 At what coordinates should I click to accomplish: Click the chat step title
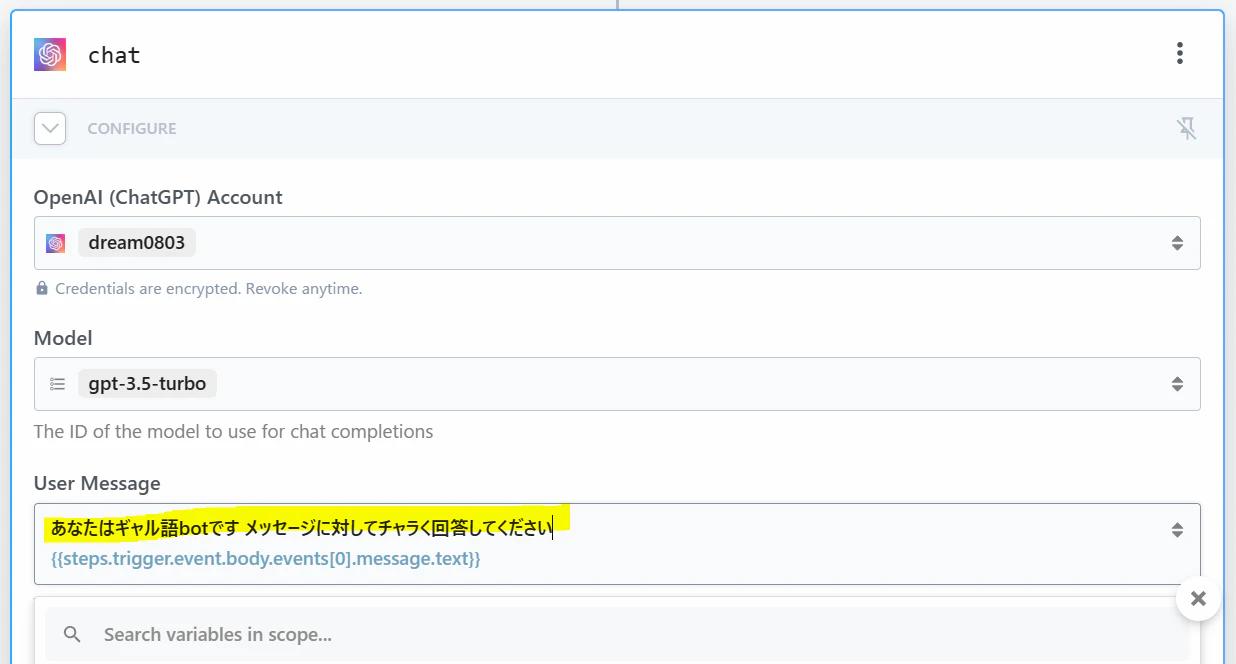(114, 55)
